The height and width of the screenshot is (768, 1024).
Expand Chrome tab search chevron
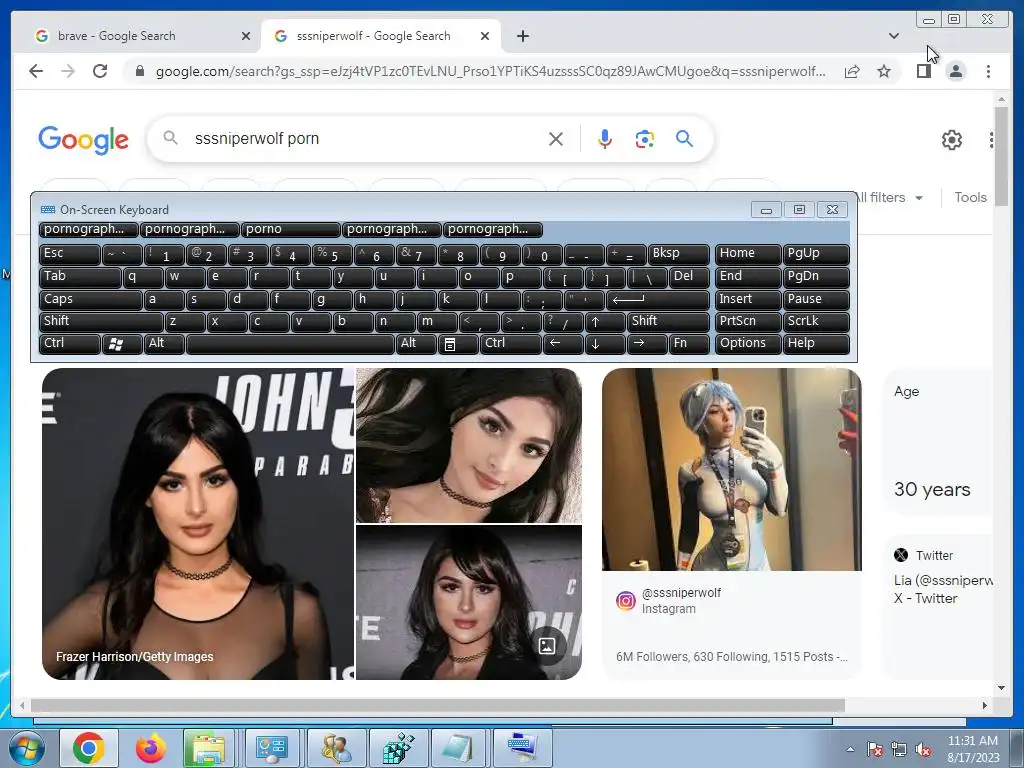click(x=893, y=36)
